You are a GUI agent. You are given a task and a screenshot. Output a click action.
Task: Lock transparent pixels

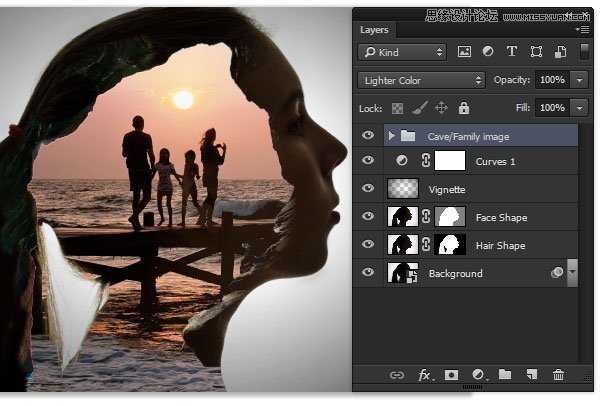pyautogui.click(x=397, y=108)
